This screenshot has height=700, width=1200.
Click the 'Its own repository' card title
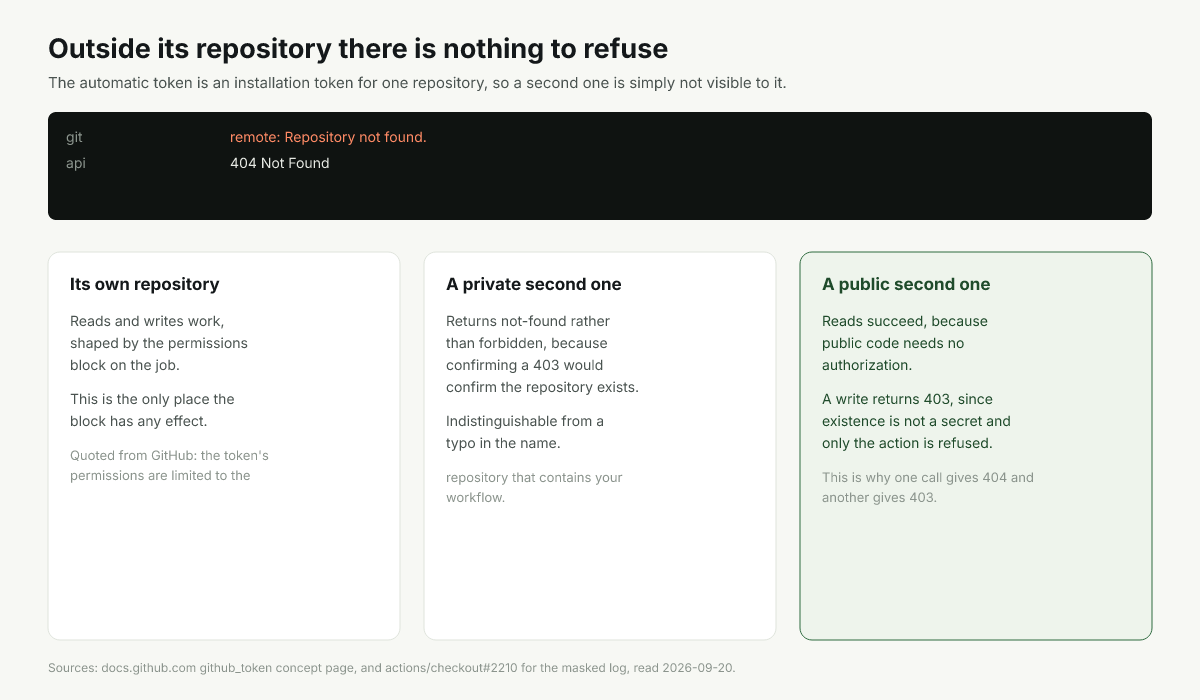[x=144, y=284]
